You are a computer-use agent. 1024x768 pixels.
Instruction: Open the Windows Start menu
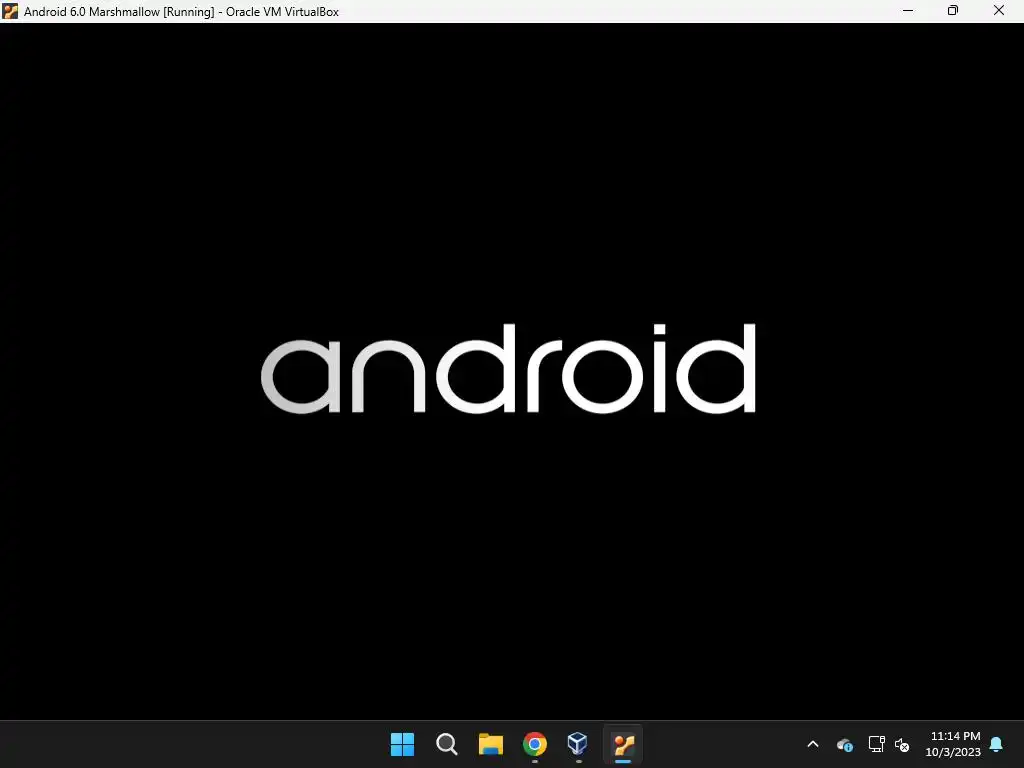[x=402, y=744]
